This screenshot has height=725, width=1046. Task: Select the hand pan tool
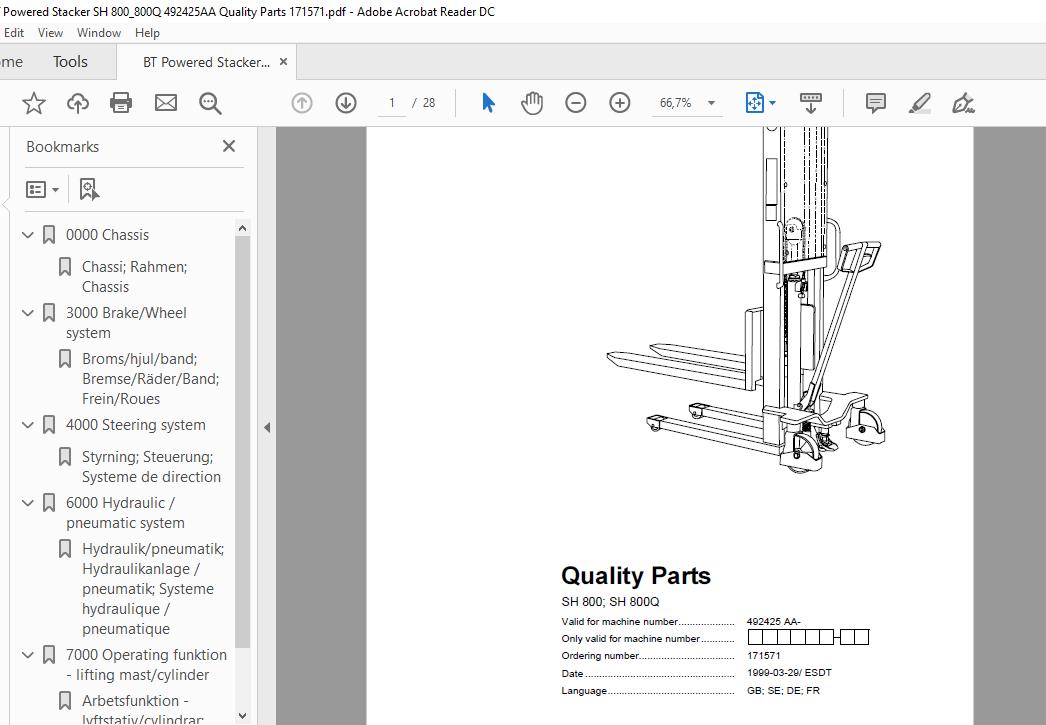(x=532, y=103)
